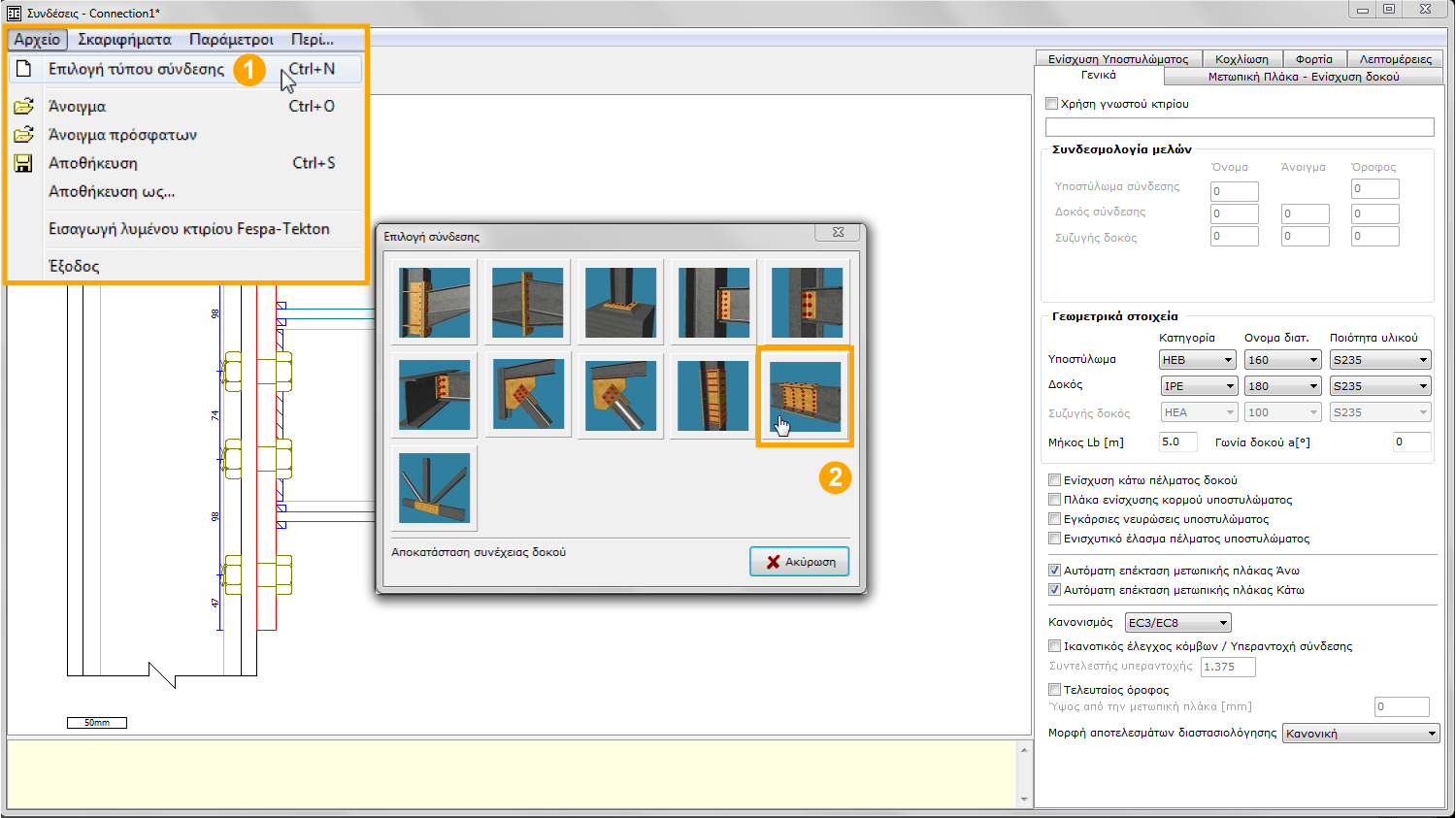
Task: Click the Ακύρωση button in the dialog
Action: 799,562
